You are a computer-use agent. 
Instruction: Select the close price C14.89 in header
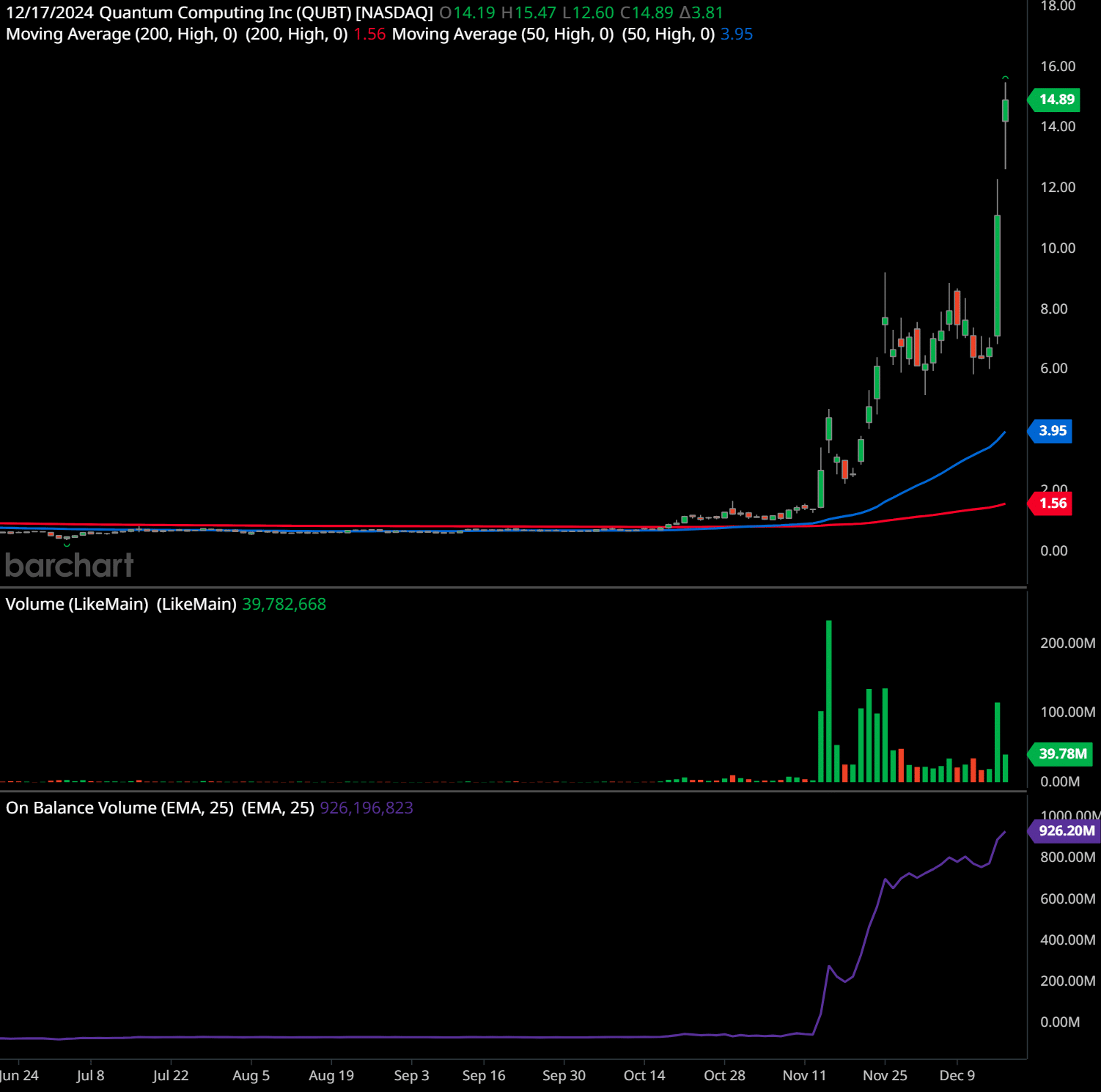(647, 13)
